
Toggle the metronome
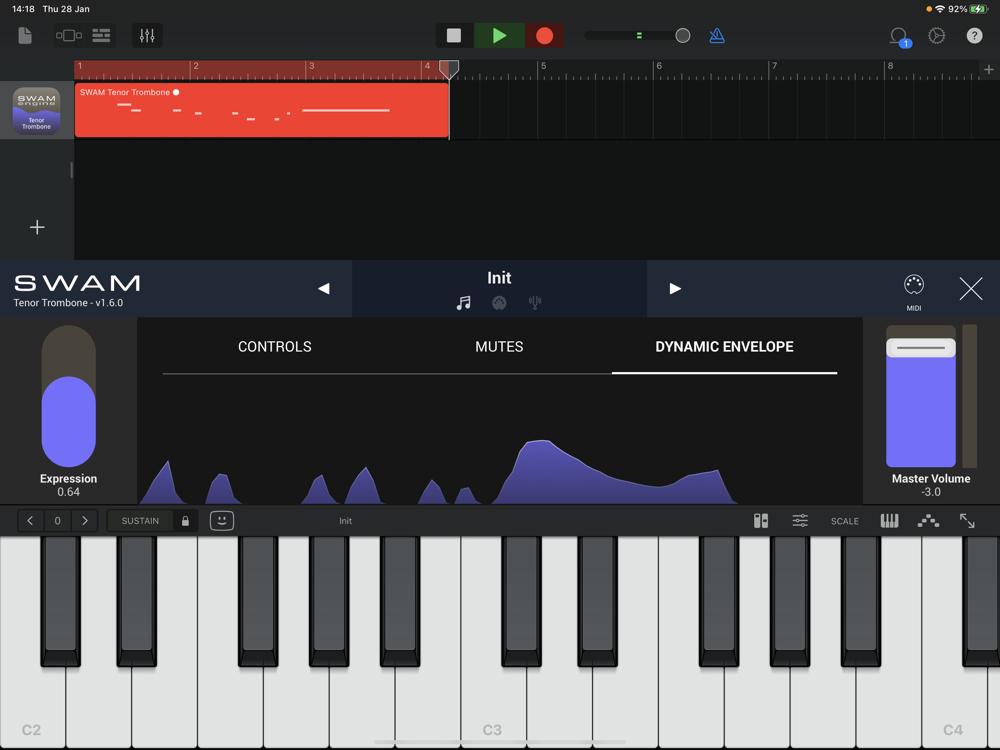point(717,36)
